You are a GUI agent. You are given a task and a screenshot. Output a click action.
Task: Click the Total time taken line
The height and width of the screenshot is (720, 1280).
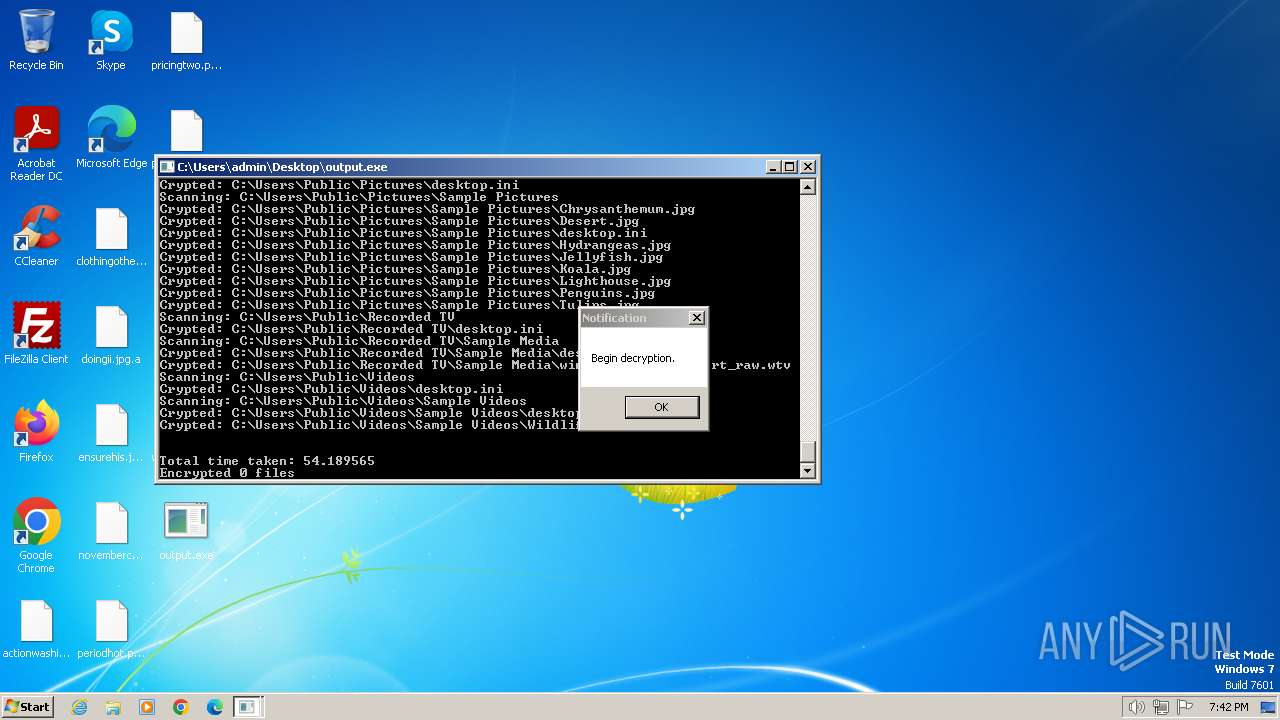pyautogui.click(x=267, y=461)
